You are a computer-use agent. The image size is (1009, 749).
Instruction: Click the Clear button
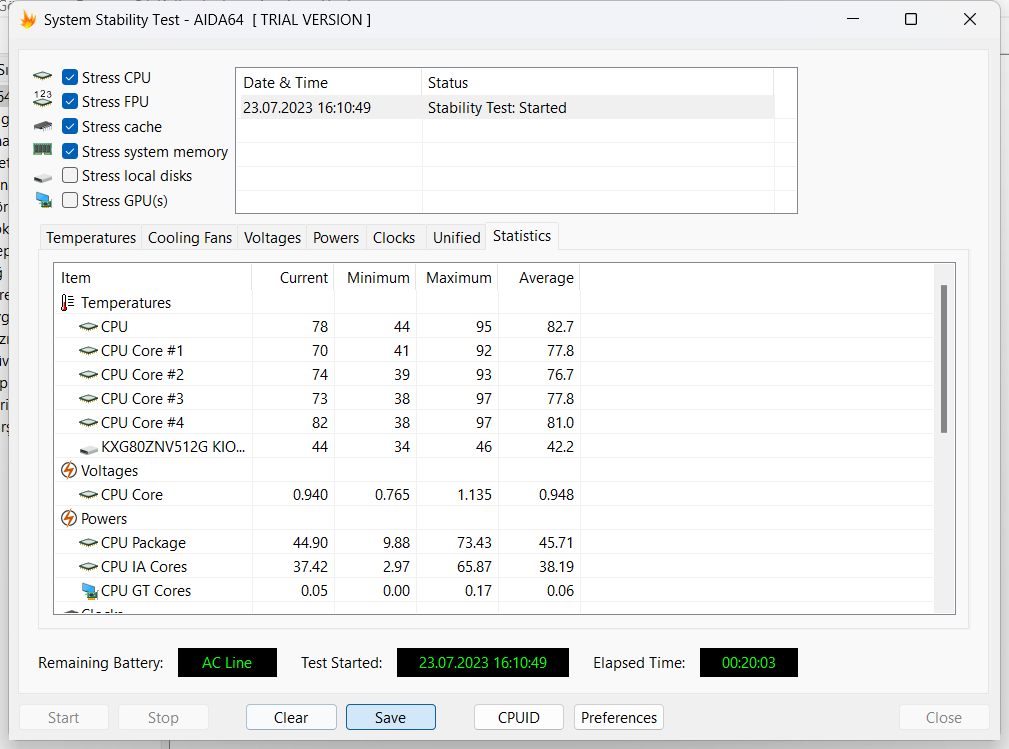click(x=291, y=717)
